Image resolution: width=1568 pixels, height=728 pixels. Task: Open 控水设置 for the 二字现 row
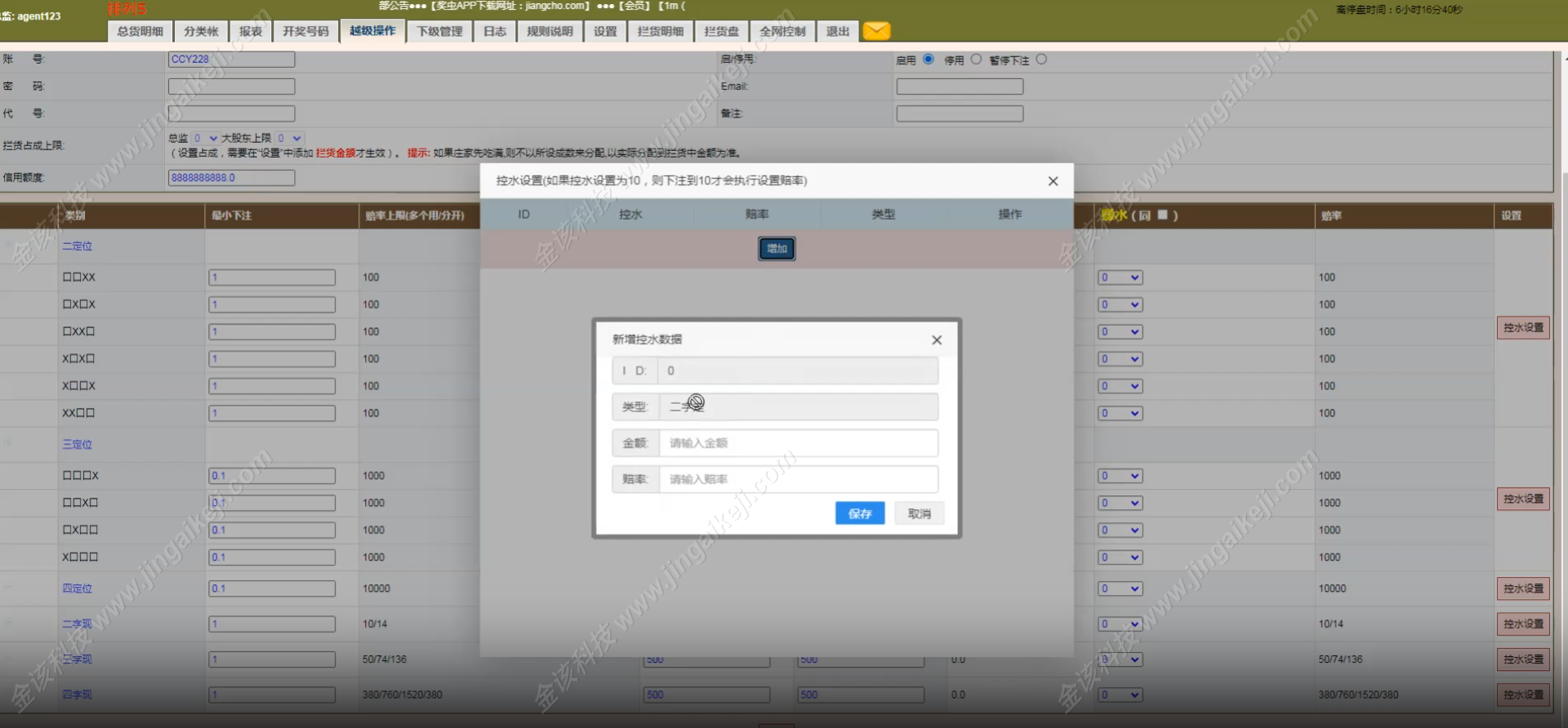(1523, 624)
